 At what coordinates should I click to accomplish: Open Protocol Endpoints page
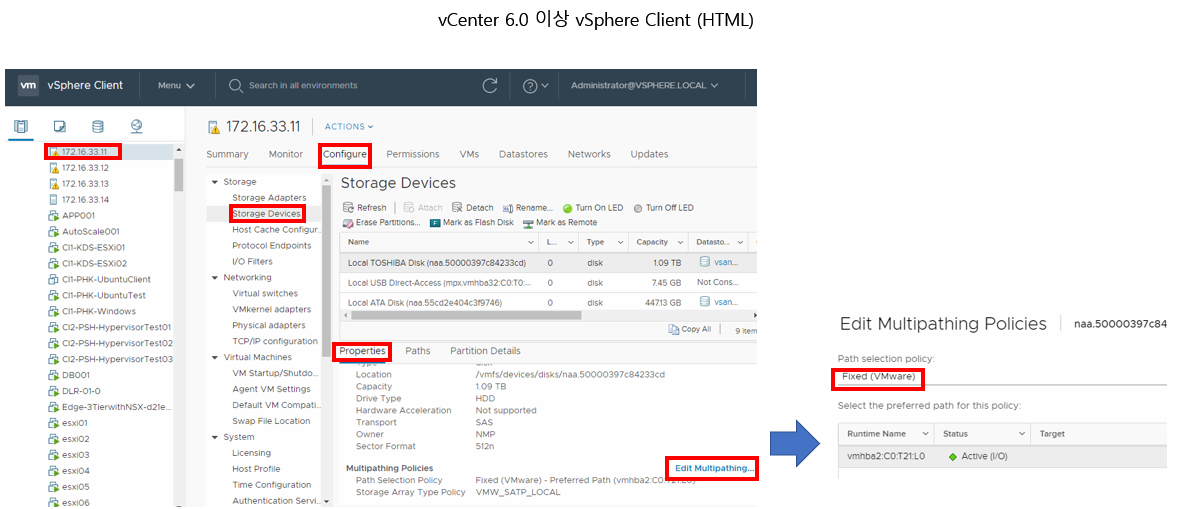[x=272, y=246]
